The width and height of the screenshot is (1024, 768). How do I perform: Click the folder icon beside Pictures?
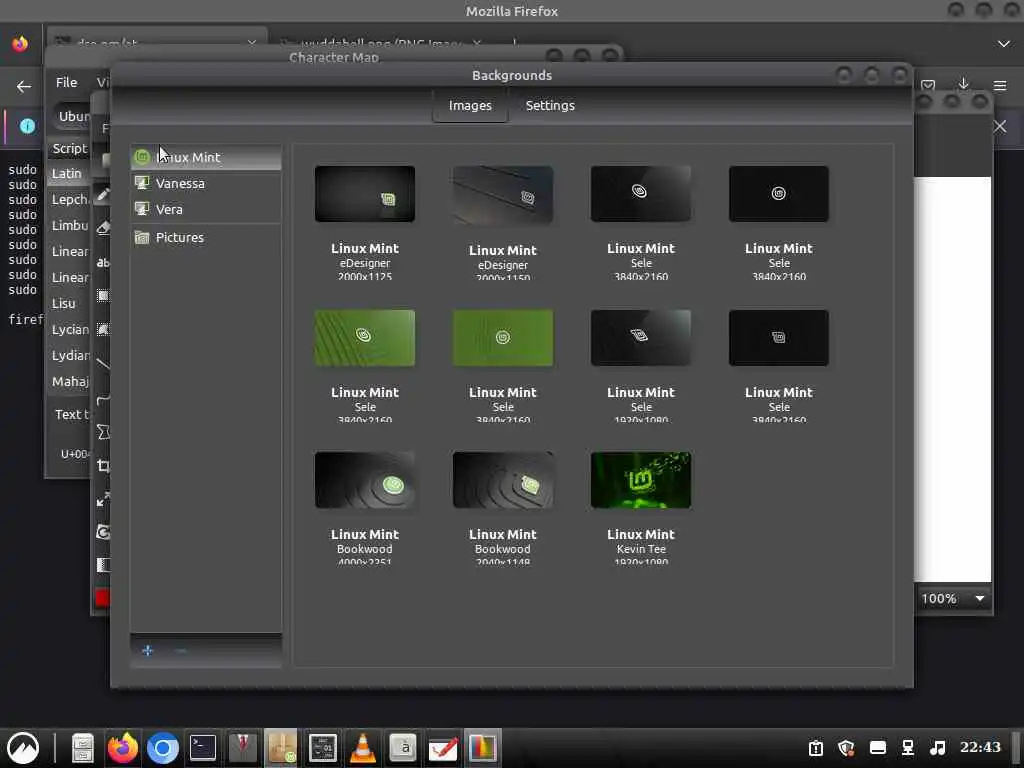coord(142,237)
